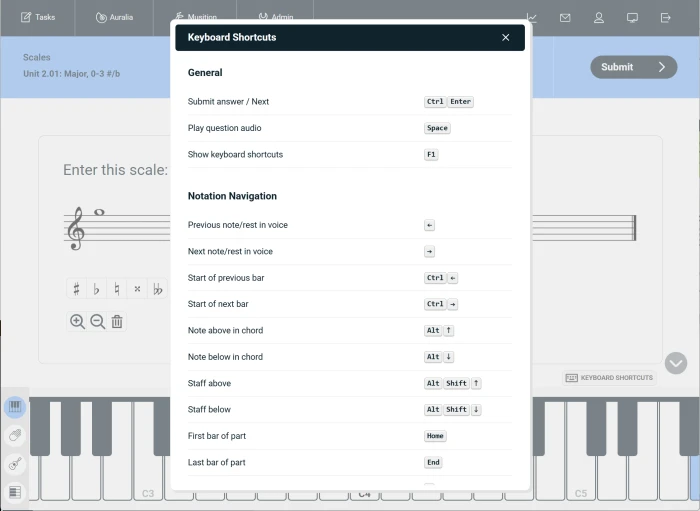Zoom in on the notation
The height and width of the screenshot is (511, 700).
click(x=77, y=321)
